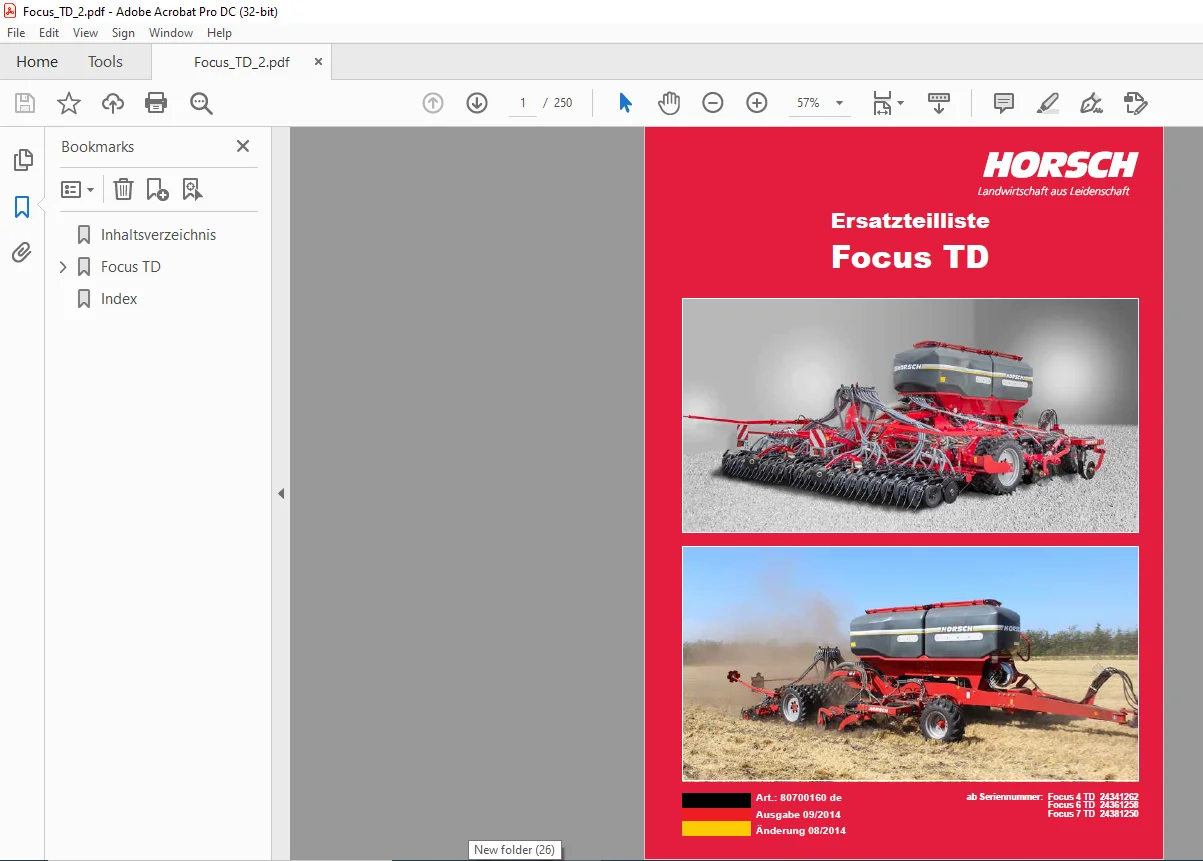This screenshot has height=861, width=1203.
Task: Switch to the Tools tab
Action: click(105, 62)
